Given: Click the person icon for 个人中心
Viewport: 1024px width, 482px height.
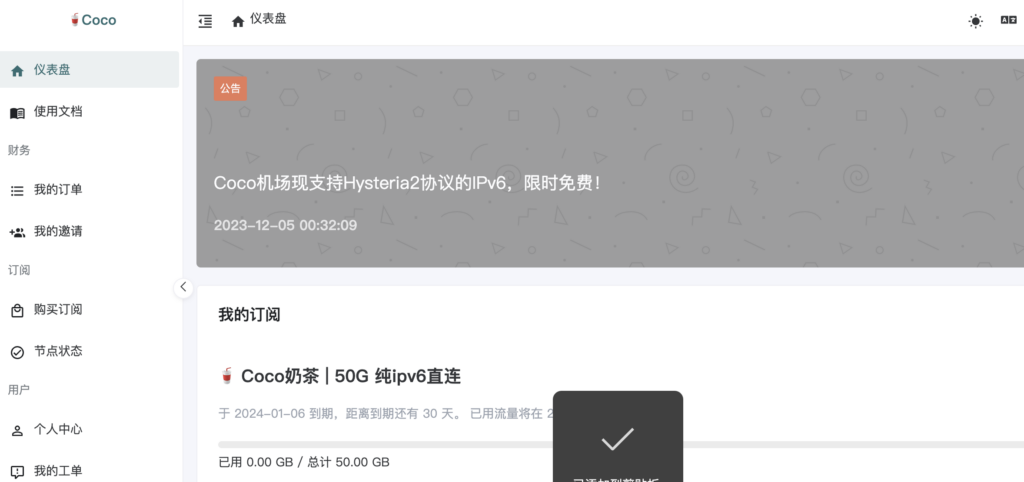Looking at the screenshot, I should pyautogui.click(x=18, y=431).
